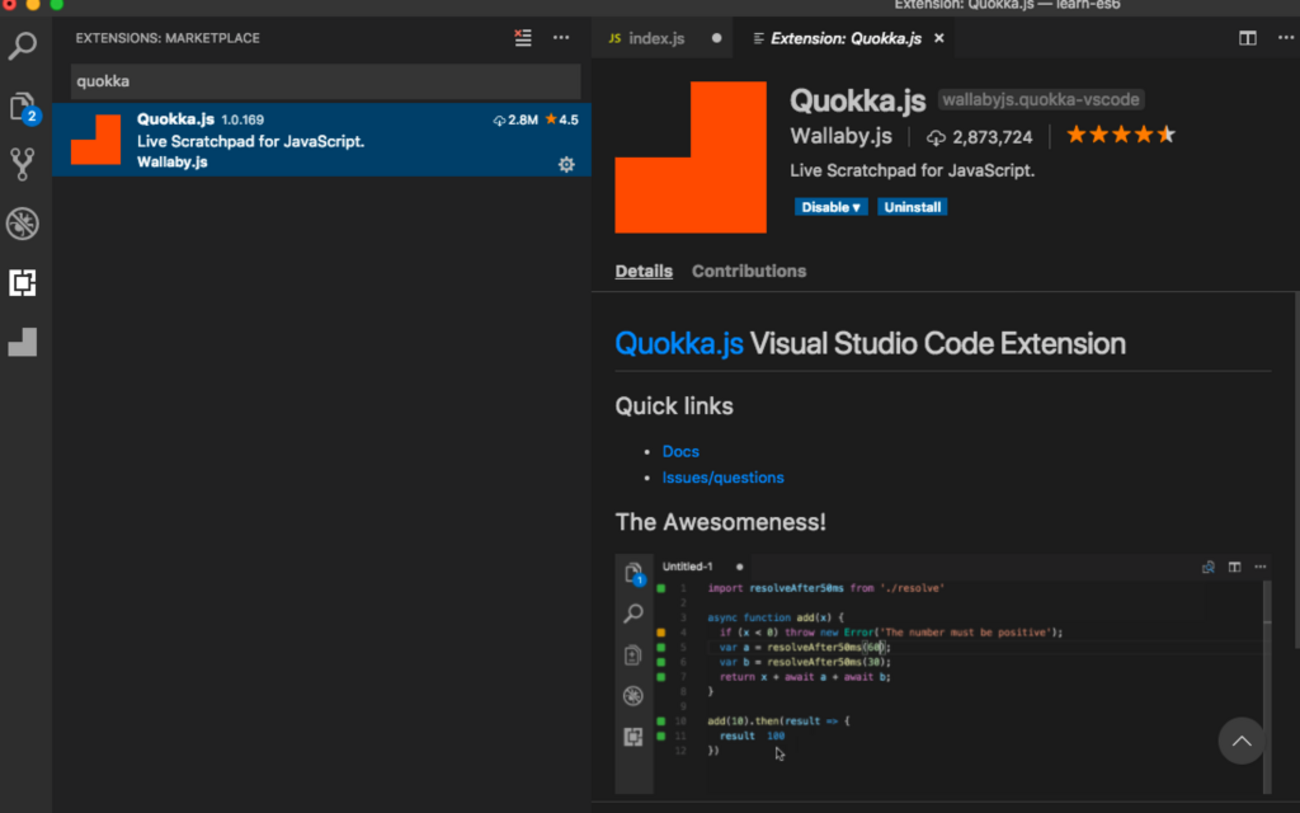Open the Docs link
Image resolution: width=1300 pixels, height=813 pixels.
click(681, 451)
